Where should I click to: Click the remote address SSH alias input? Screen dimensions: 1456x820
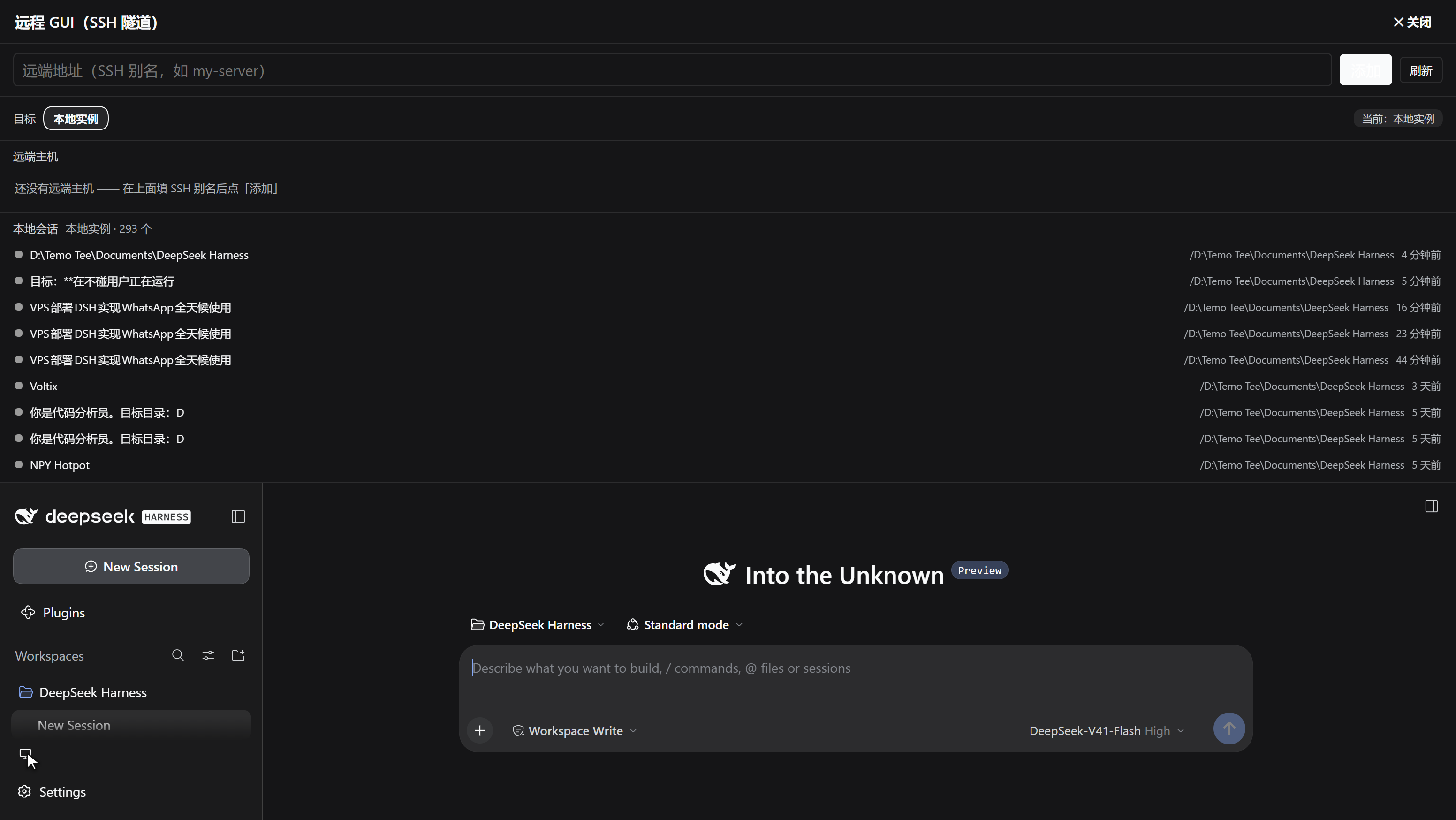(x=672, y=70)
